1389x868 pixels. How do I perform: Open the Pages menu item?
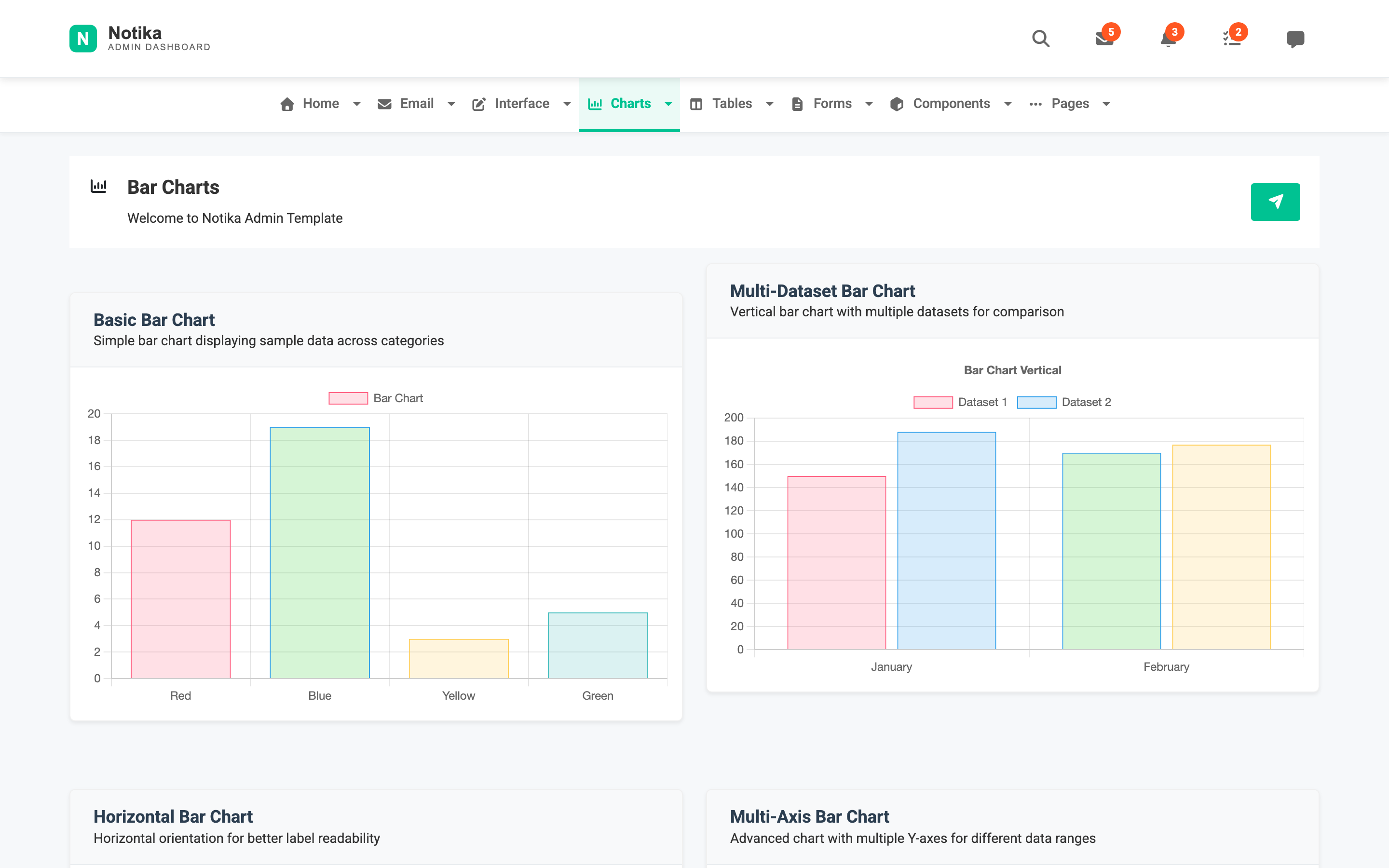(x=1070, y=104)
